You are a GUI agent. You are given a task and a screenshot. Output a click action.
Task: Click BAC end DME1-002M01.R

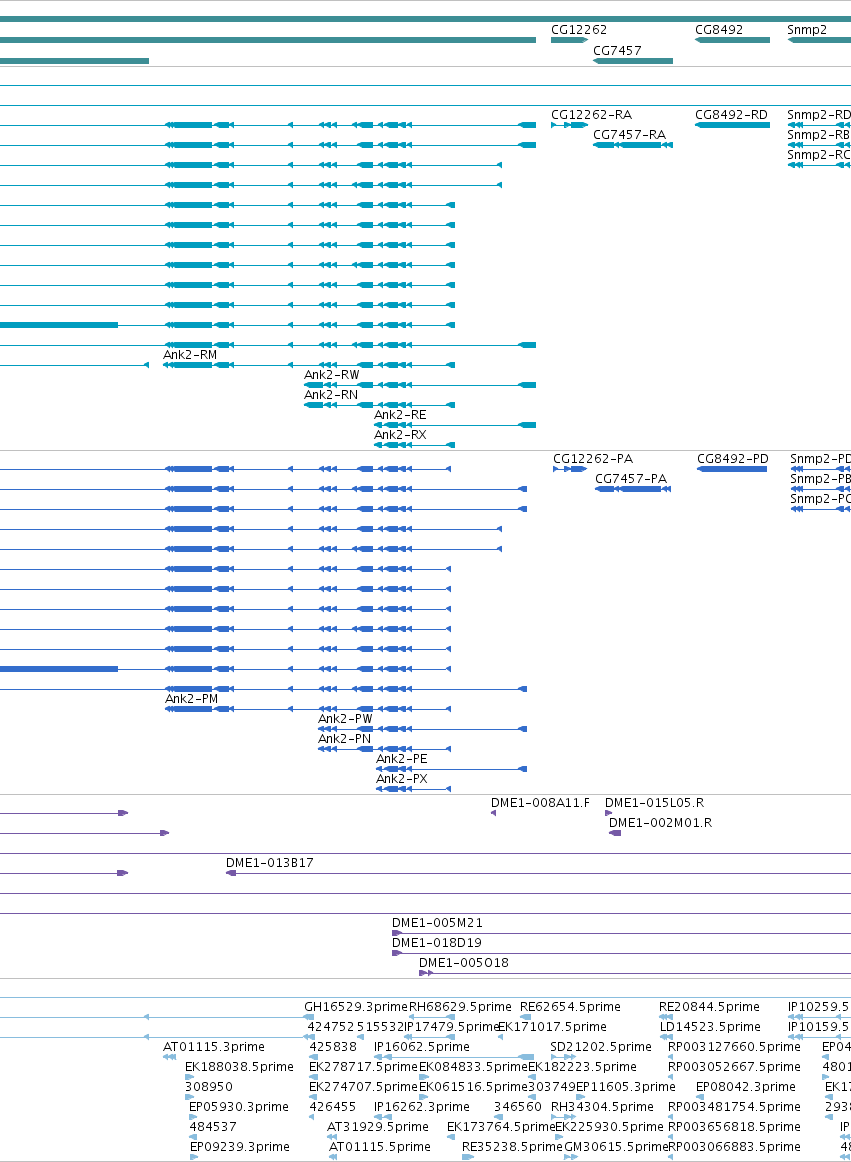660,823
